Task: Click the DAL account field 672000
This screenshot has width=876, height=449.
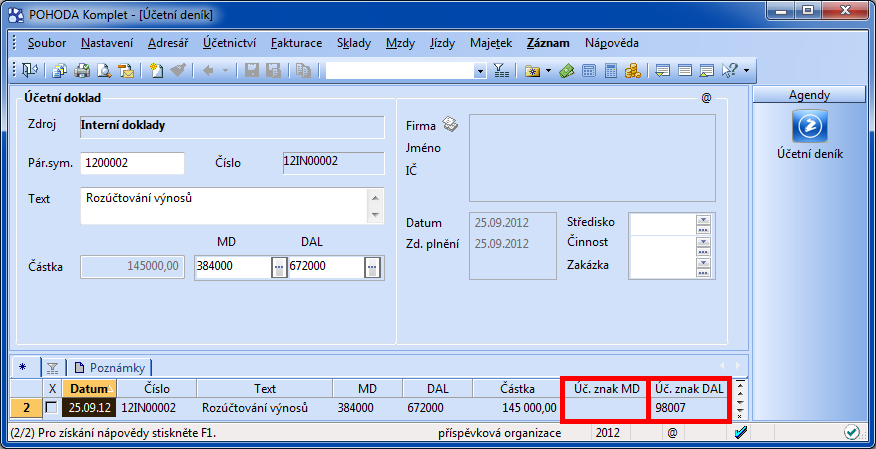Action: [327, 267]
